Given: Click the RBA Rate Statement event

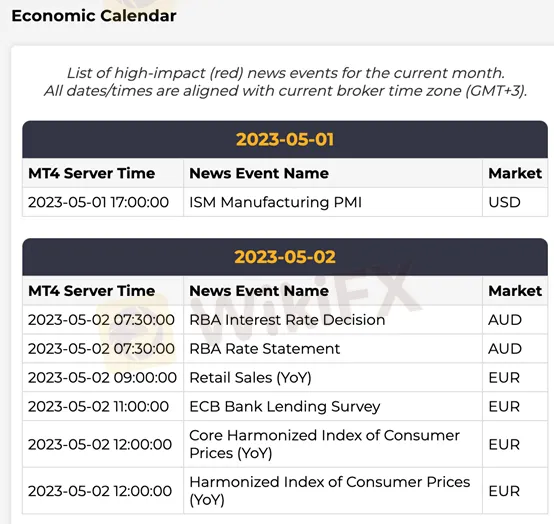Looking at the screenshot, I should point(265,349).
